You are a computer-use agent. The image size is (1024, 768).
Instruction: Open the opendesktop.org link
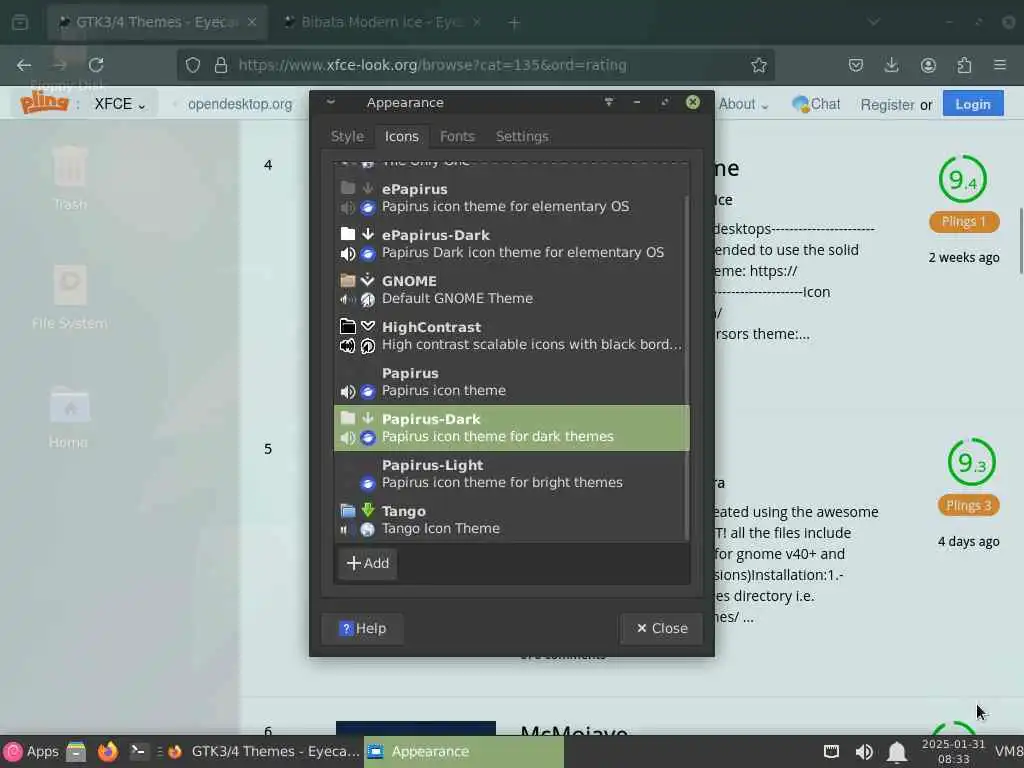(240, 104)
